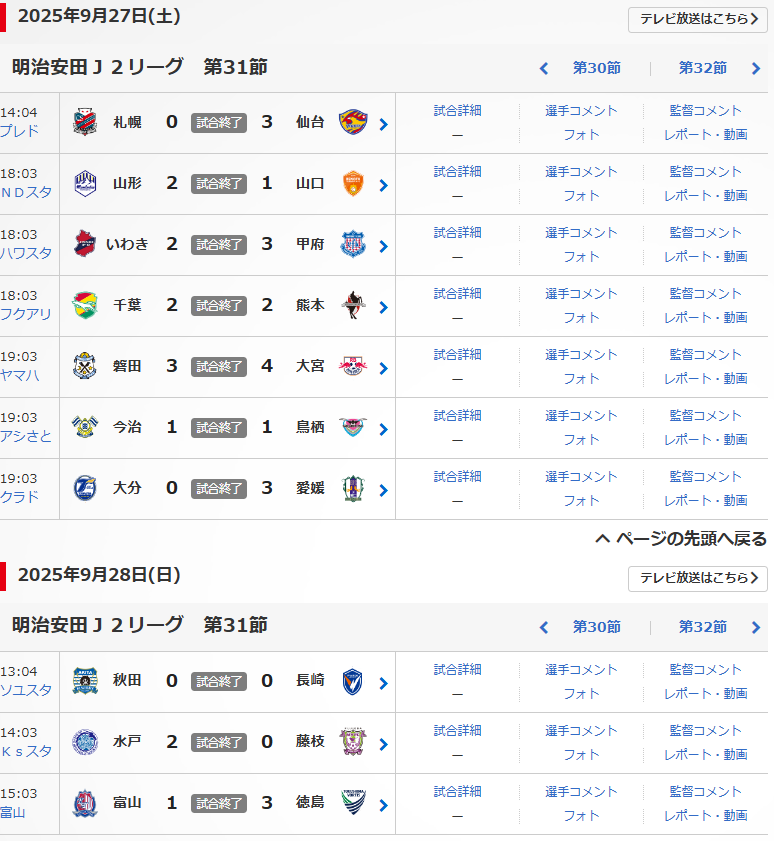Open 試合詳細 for Yamagata vs Yamaguchi
Viewport: 774px width, 841px height.
[457, 172]
